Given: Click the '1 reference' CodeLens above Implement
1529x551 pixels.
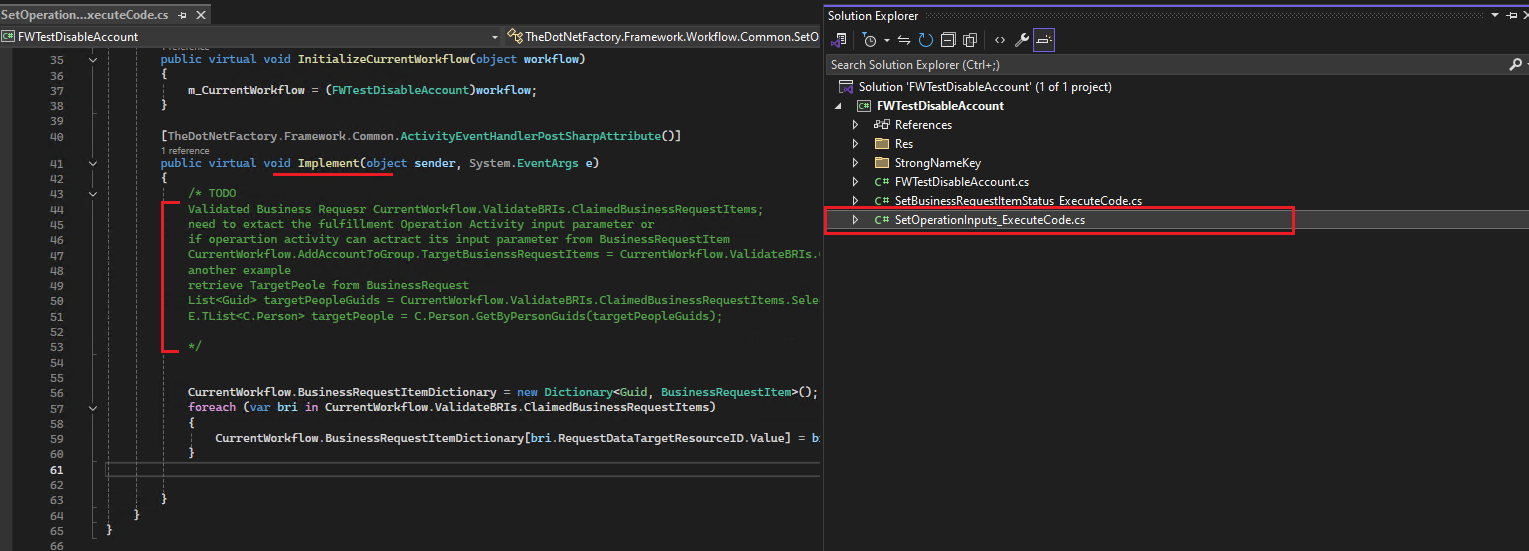Looking at the screenshot, I should pos(185,151).
